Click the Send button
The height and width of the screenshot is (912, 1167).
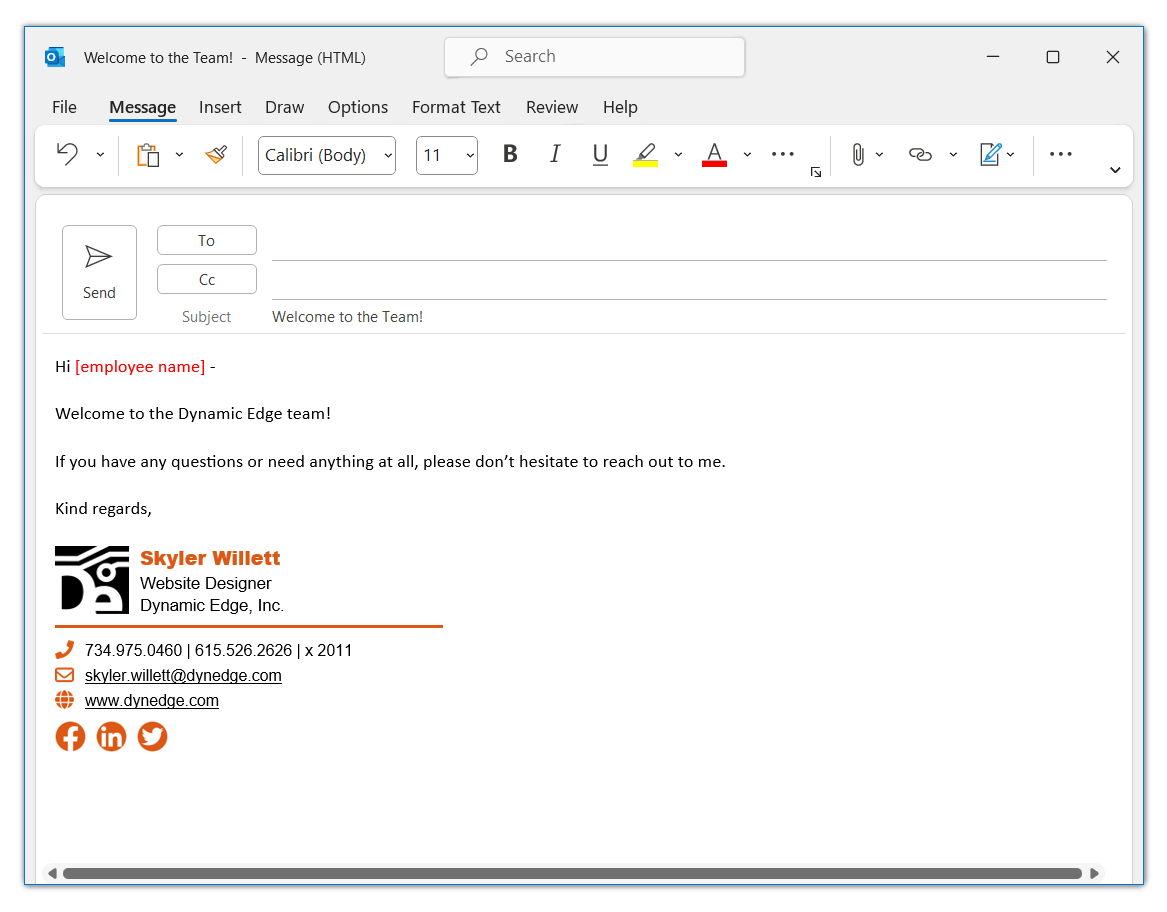click(99, 272)
